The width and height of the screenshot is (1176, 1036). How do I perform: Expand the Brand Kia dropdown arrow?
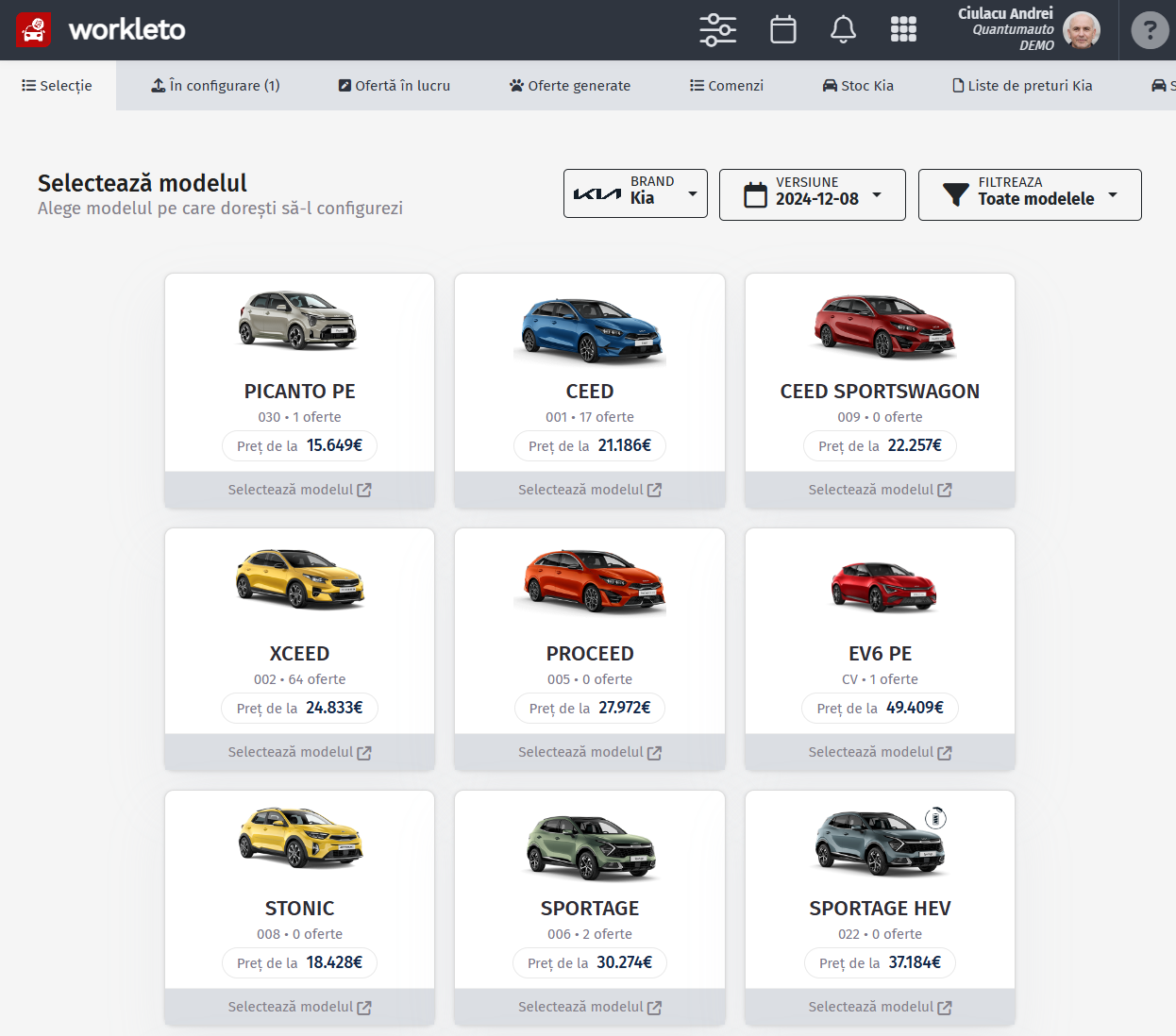click(693, 194)
